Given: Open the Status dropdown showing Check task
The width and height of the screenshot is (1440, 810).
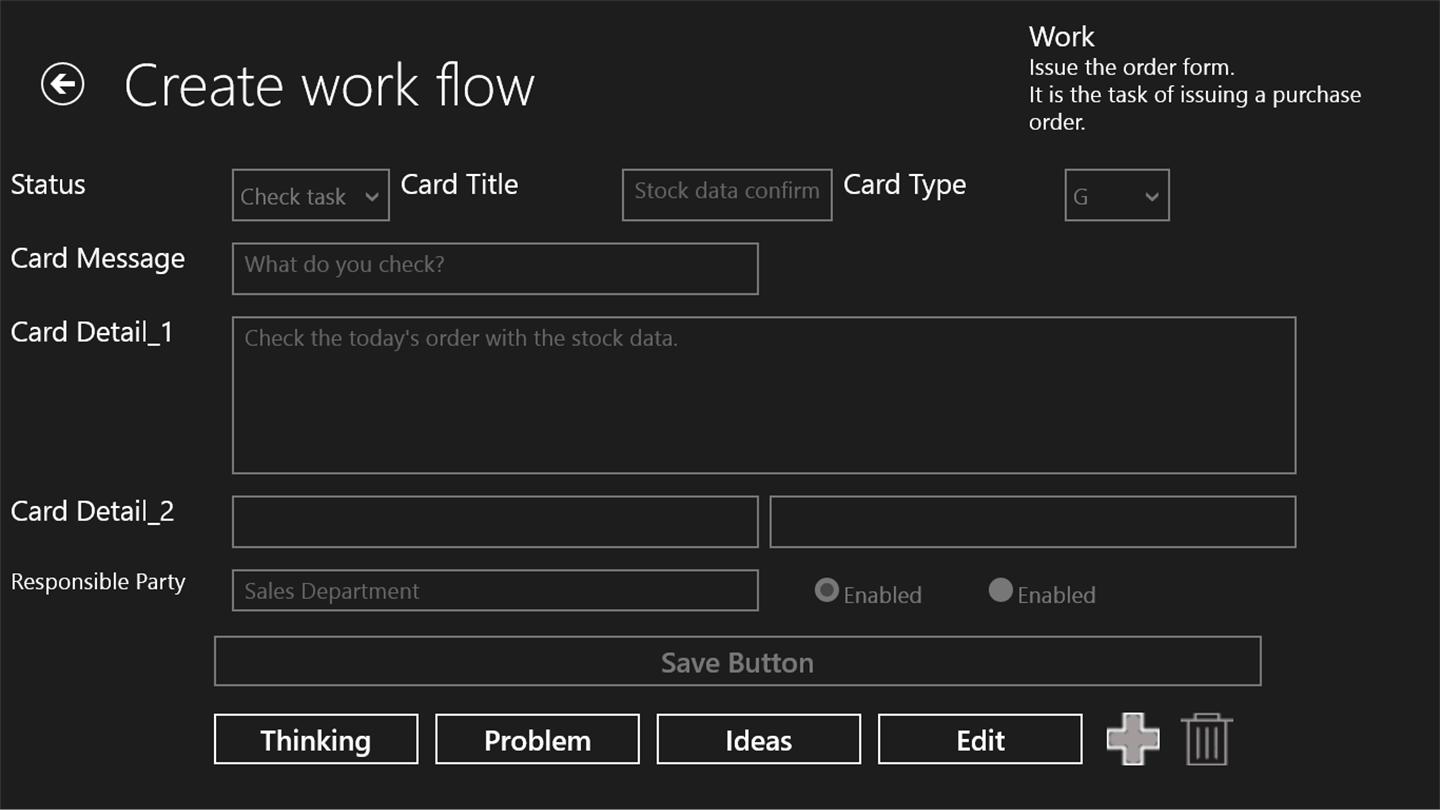Looking at the screenshot, I should (311, 196).
